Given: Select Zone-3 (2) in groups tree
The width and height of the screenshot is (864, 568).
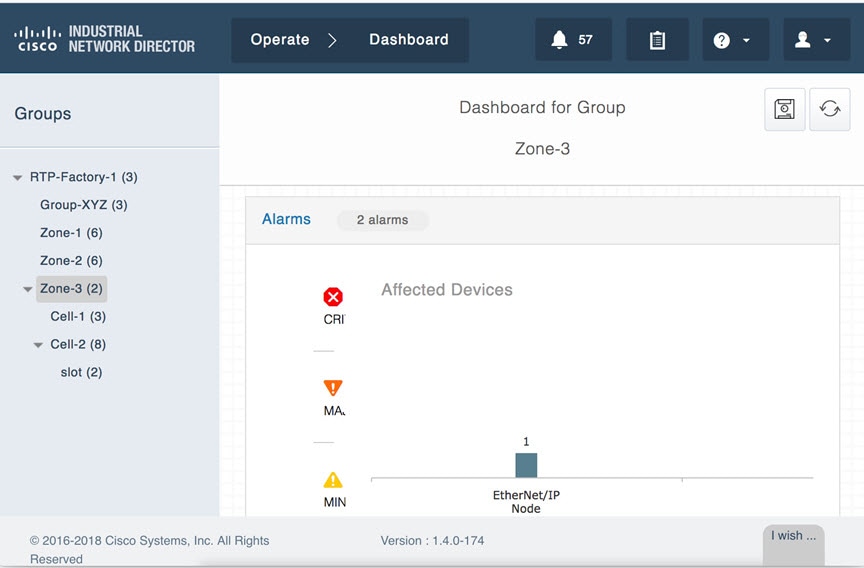Looking at the screenshot, I should 72,289.
